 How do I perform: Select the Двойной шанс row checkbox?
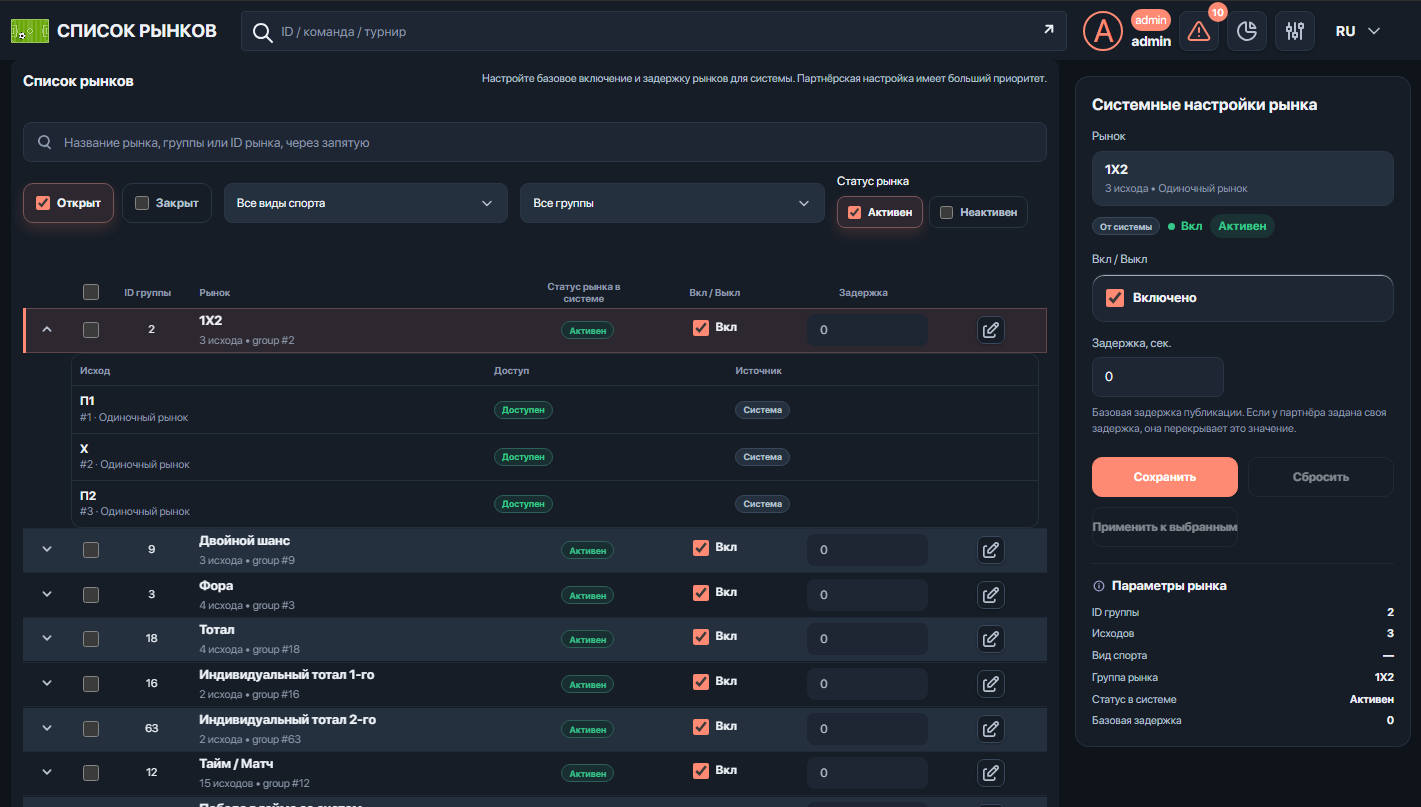[91, 549]
